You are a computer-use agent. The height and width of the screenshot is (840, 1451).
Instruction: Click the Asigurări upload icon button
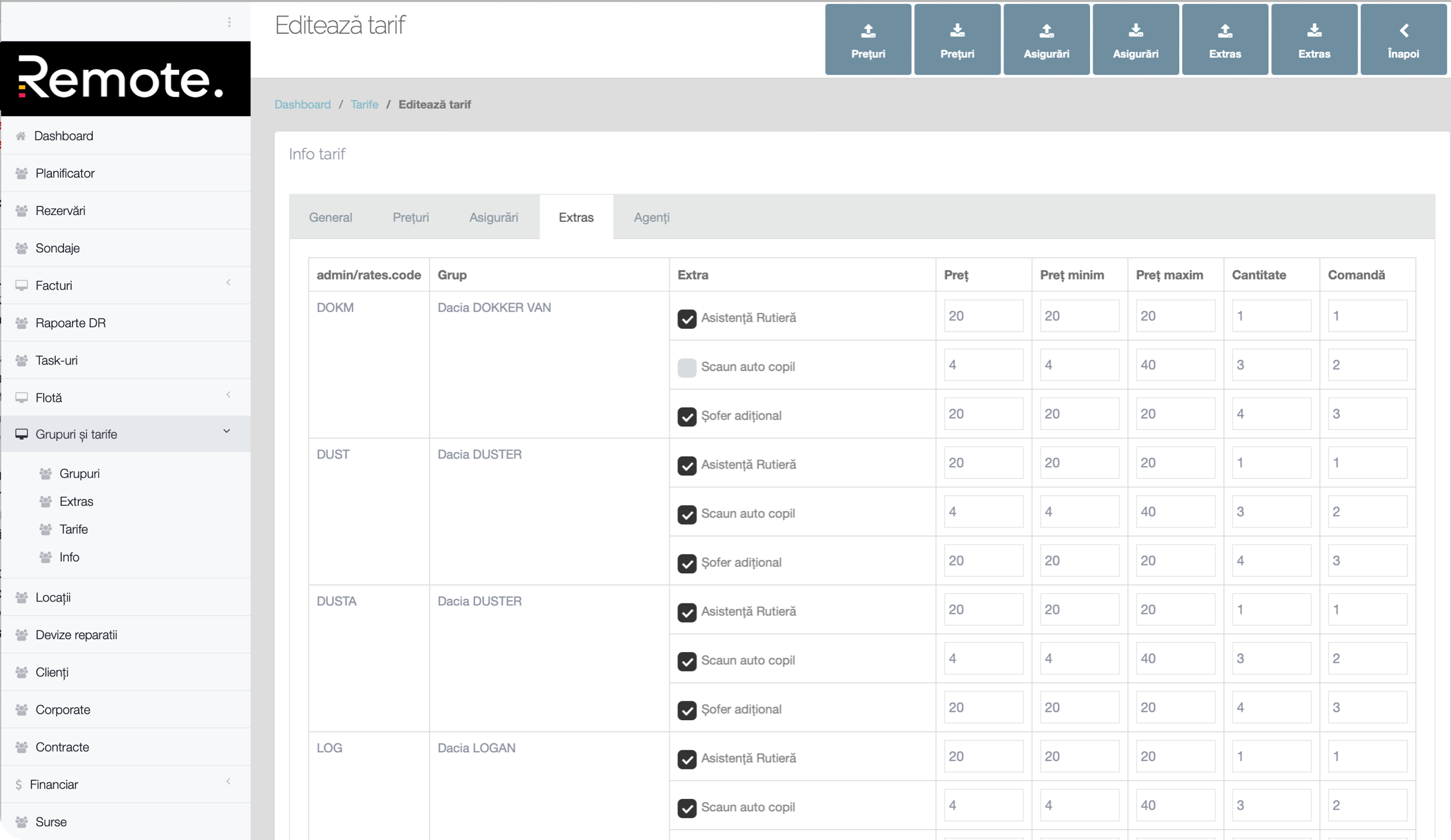1046,40
